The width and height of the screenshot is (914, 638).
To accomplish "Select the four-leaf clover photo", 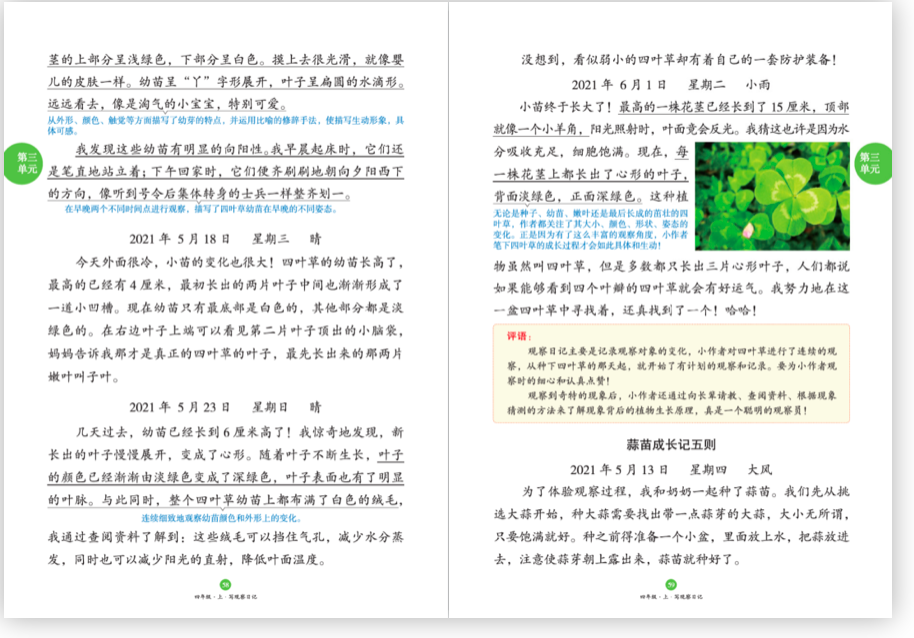I will click(772, 196).
